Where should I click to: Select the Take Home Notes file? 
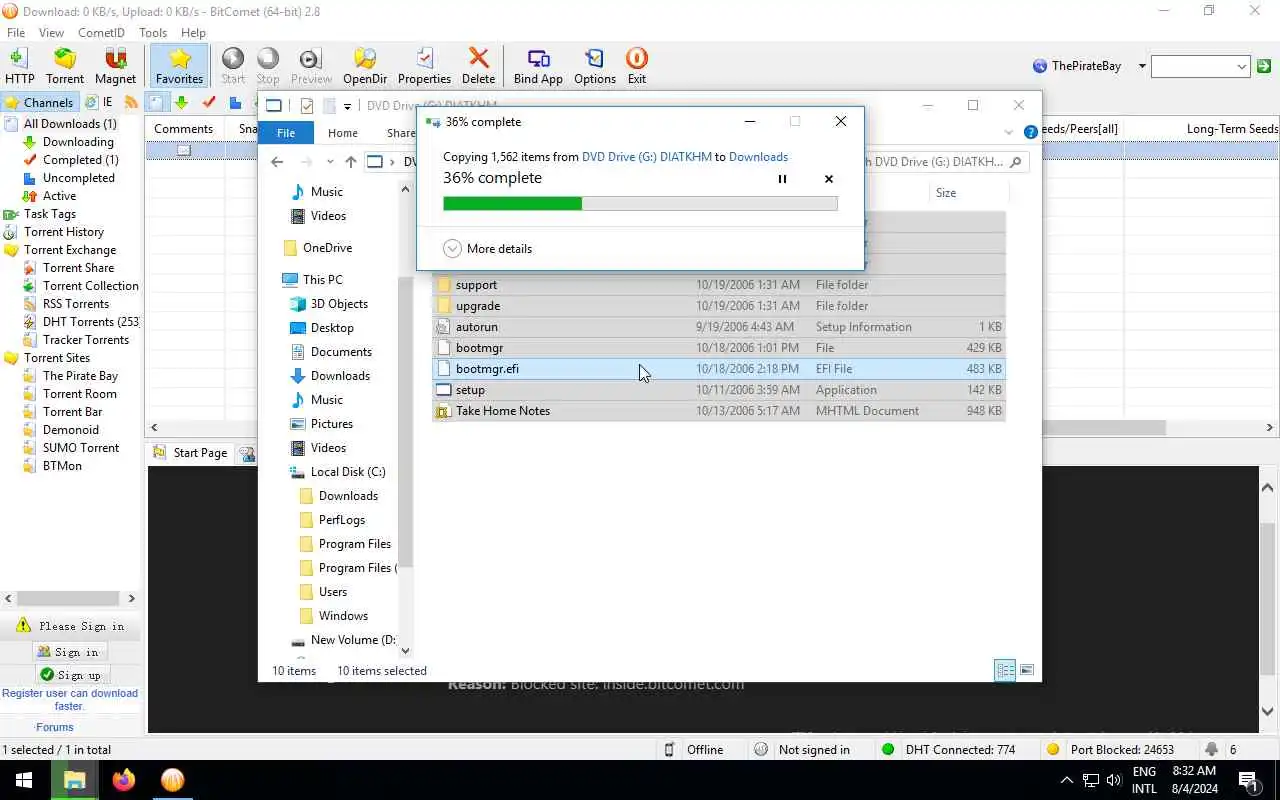pos(718,411)
